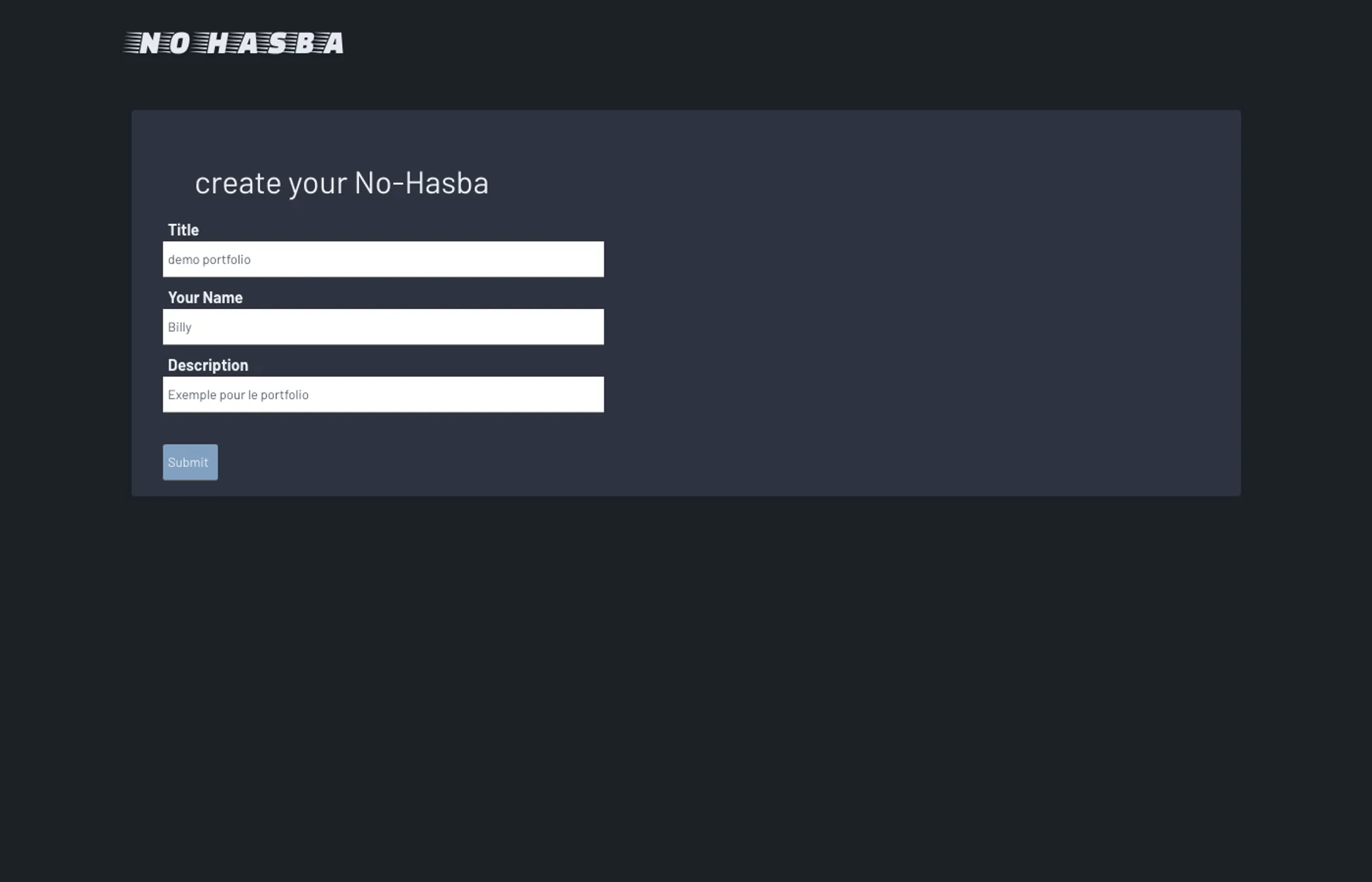This screenshot has width=1372, height=882.
Task: Click the 'Billy' placeholder text
Action: pyautogui.click(x=180, y=327)
